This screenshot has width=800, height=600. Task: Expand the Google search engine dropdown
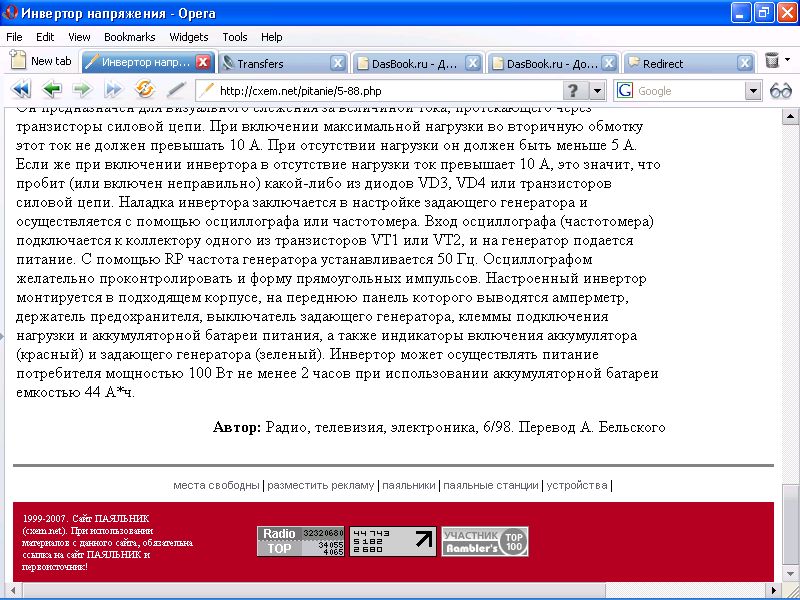754,90
